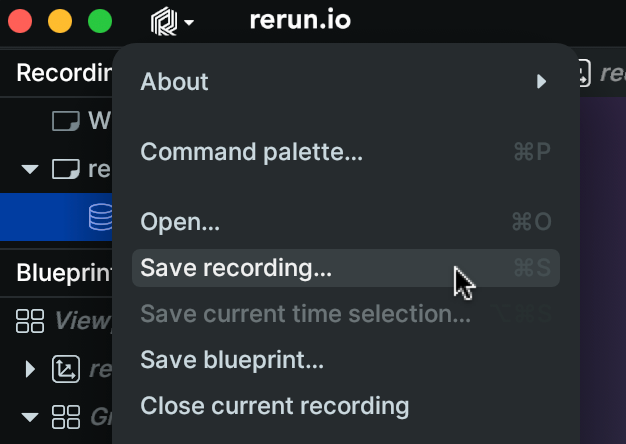Image resolution: width=626 pixels, height=444 pixels.
Task: Click the Viewport grid icon in Blueprint
Action: click(30, 321)
